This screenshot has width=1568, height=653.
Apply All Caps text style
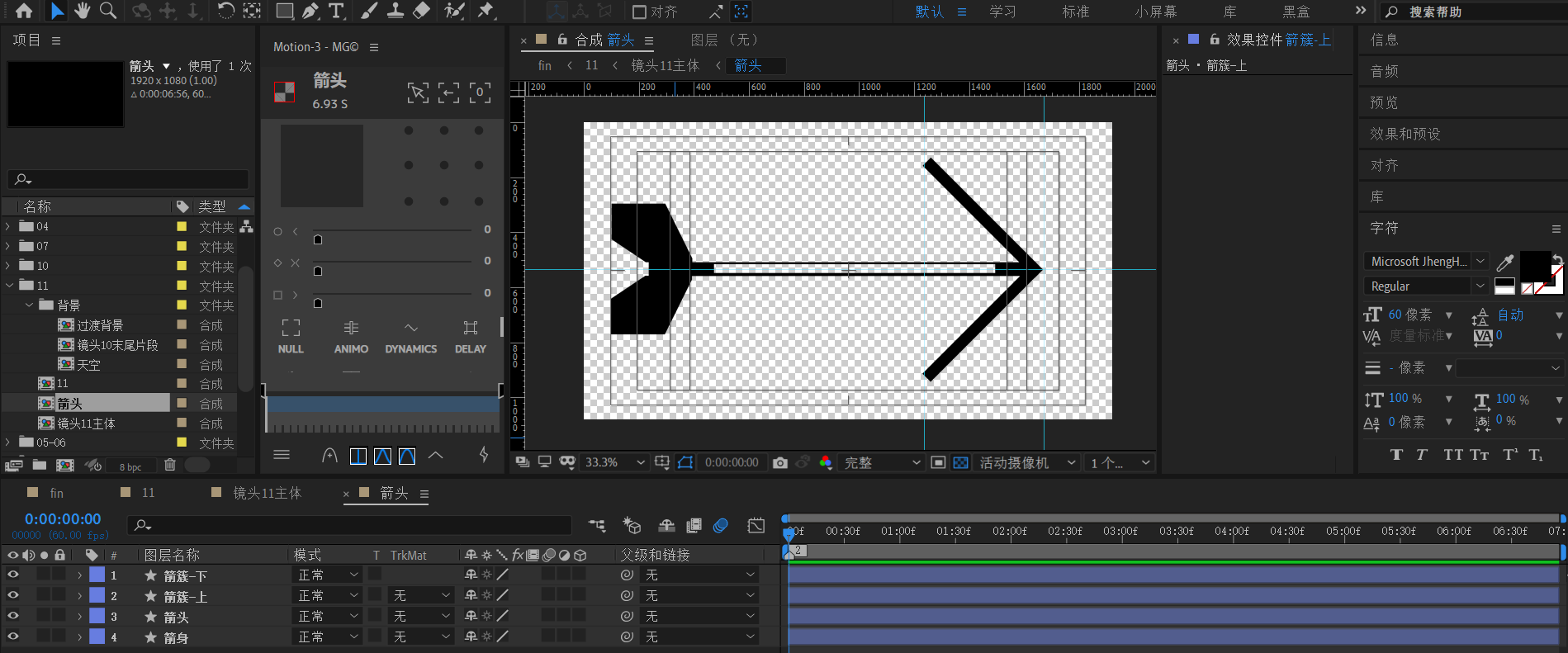1453,454
